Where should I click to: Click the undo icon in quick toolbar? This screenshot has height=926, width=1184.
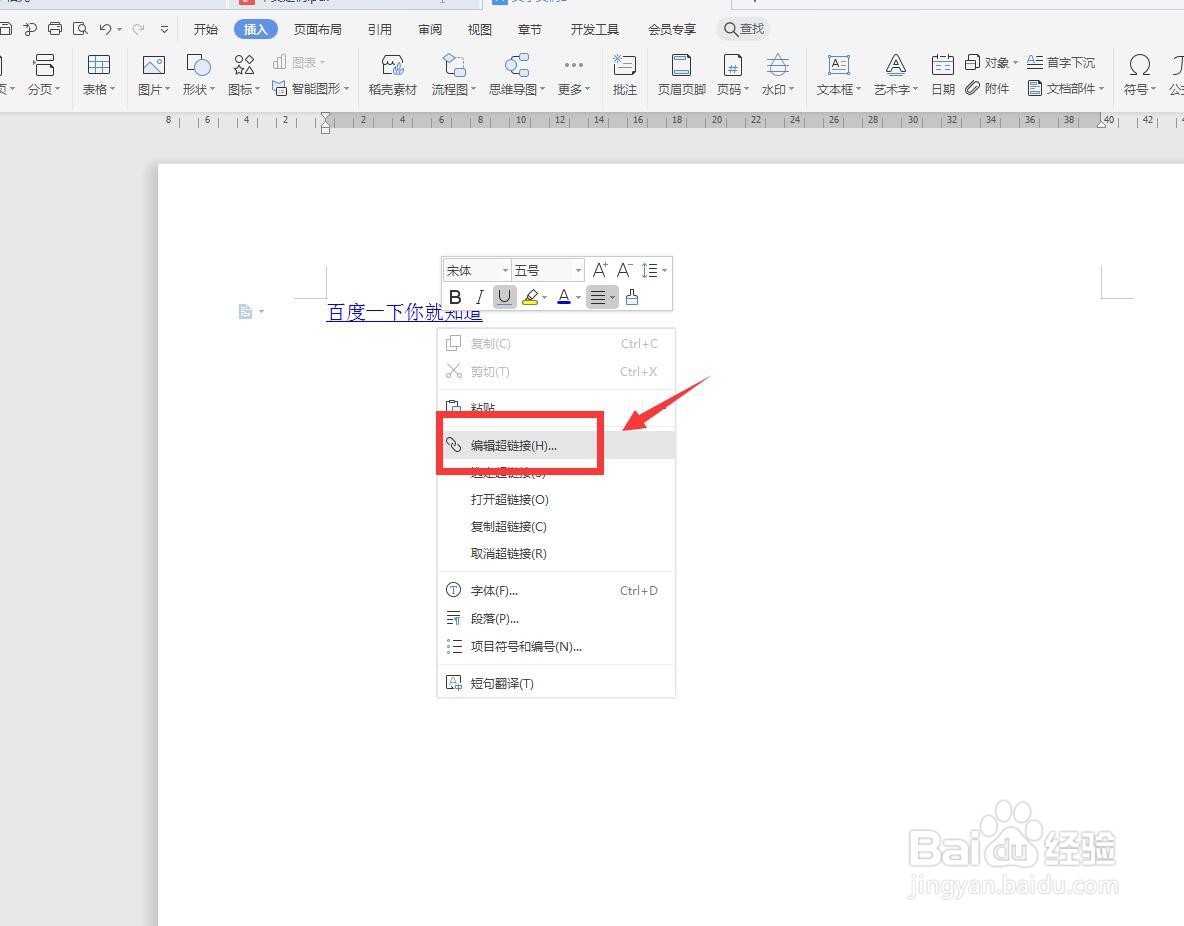(105, 29)
